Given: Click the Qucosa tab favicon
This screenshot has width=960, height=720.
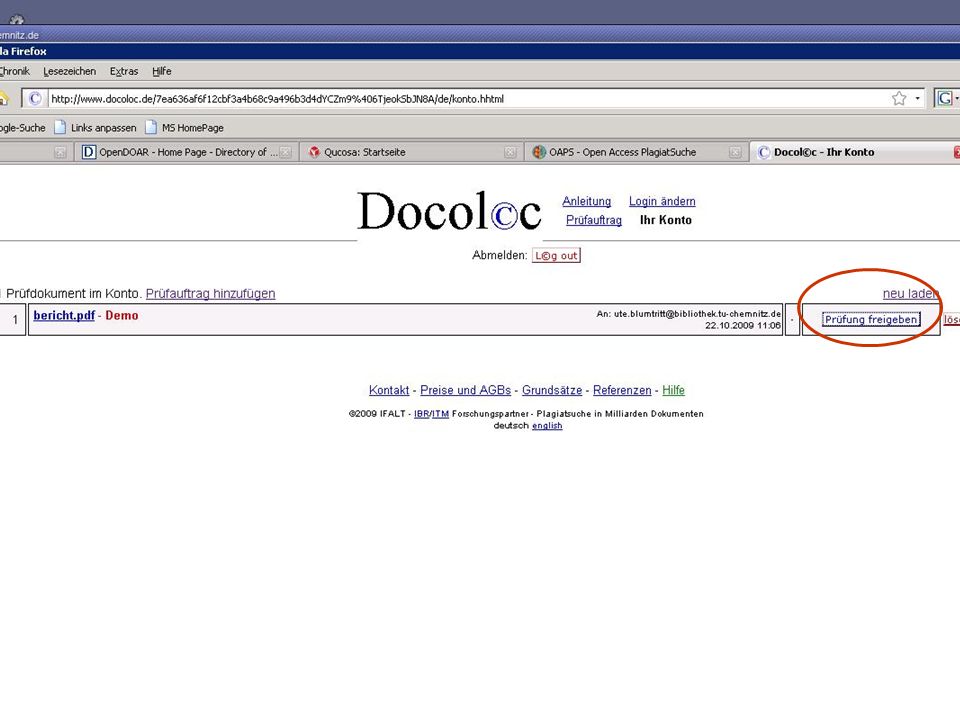Looking at the screenshot, I should 314,152.
